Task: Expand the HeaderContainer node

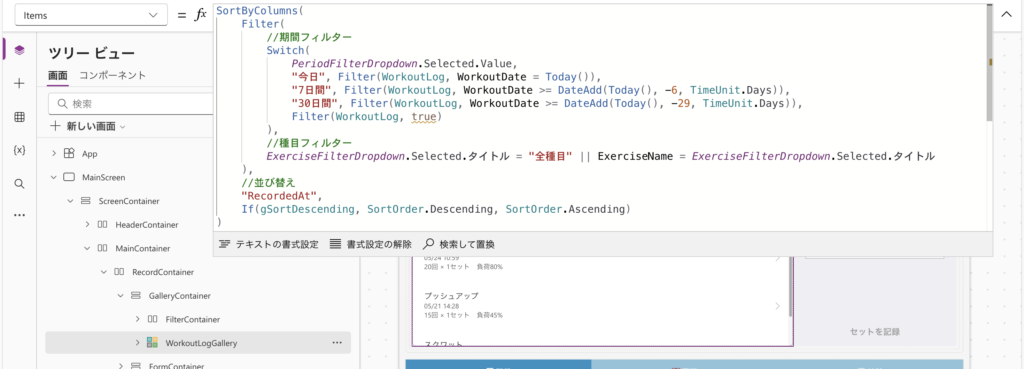Action: 88,225
